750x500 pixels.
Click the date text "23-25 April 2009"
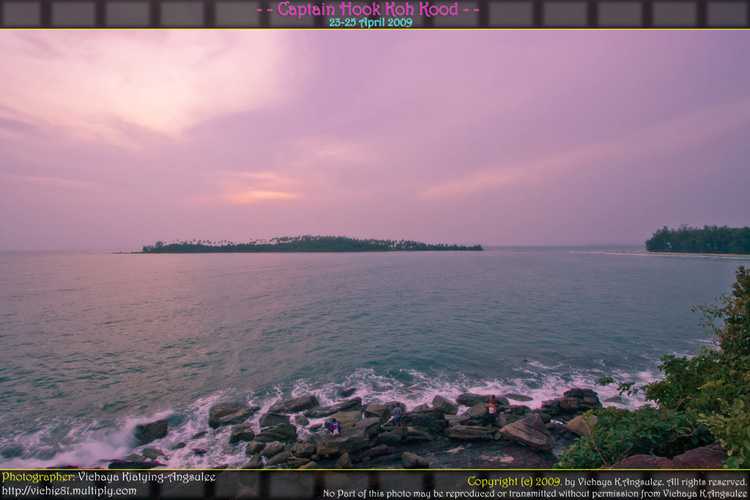click(x=370, y=22)
